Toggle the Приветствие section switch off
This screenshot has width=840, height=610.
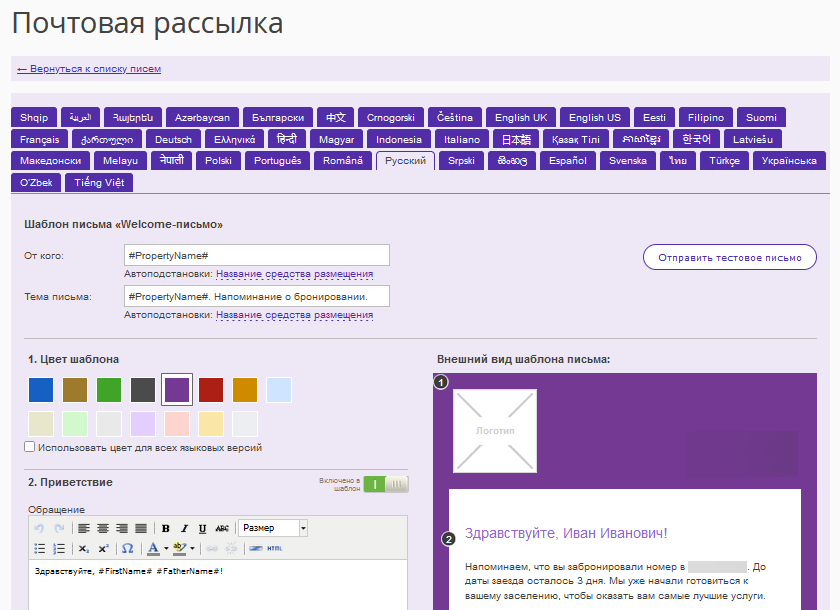pos(386,484)
